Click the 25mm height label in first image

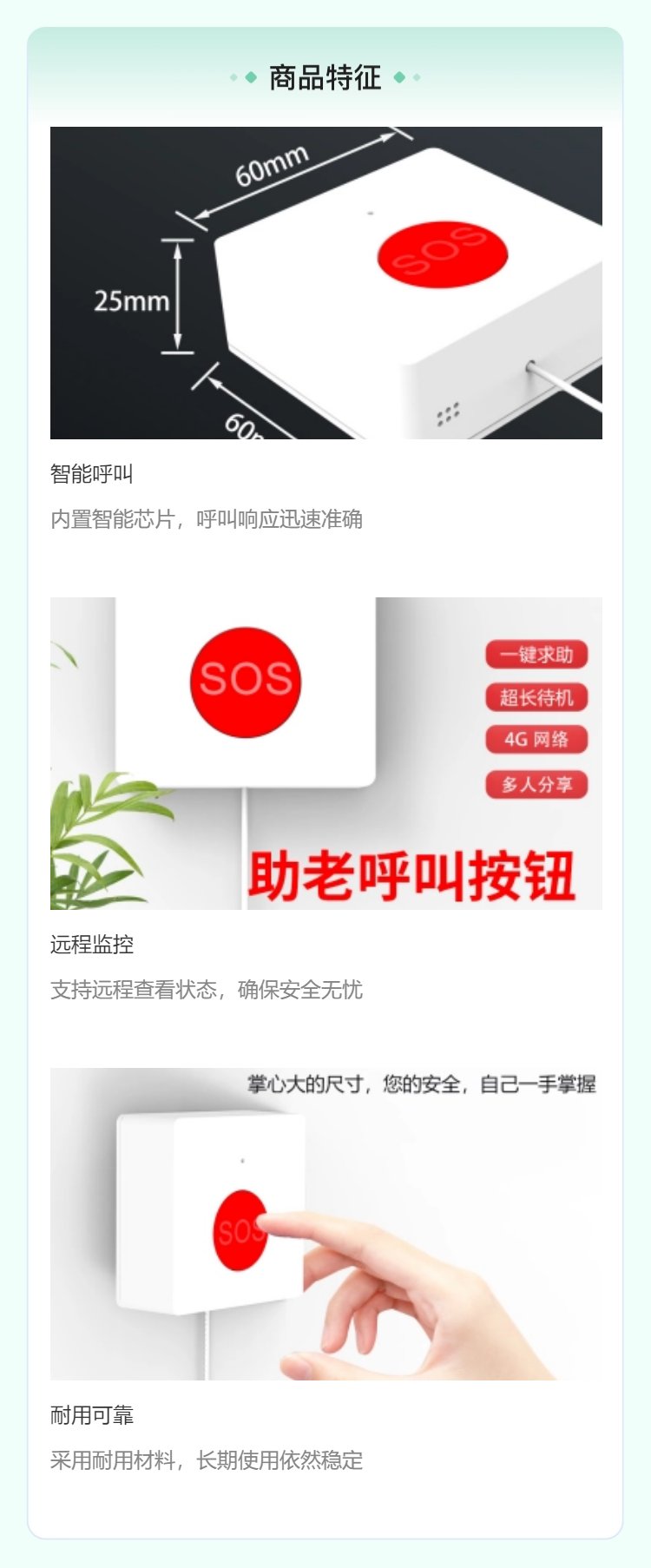point(132,301)
